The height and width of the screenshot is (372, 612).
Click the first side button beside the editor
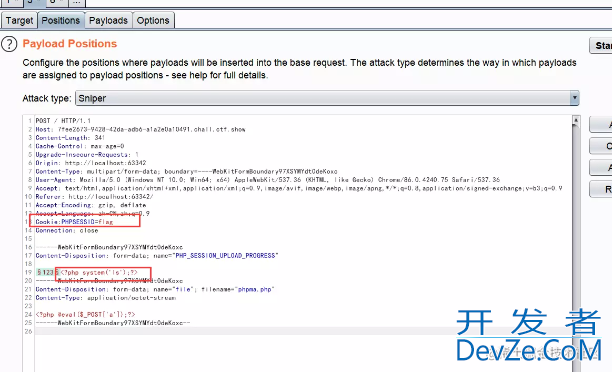601,125
